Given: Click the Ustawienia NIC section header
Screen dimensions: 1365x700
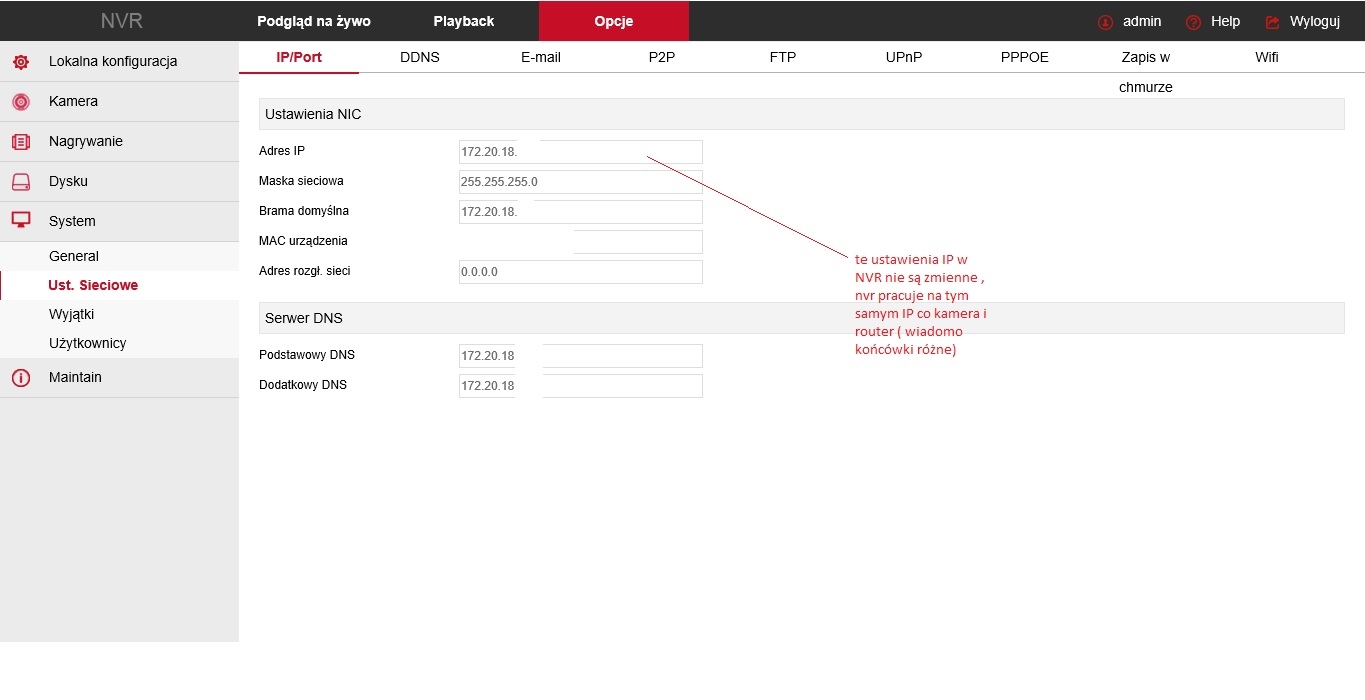Looking at the screenshot, I should click(x=801, y=114).
